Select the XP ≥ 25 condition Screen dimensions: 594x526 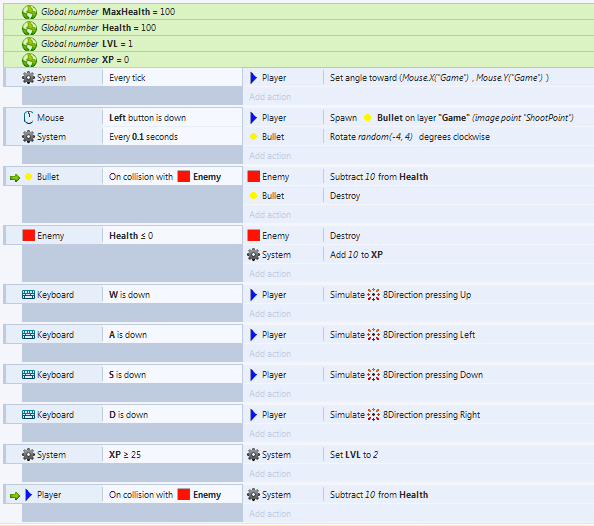click(x=125, y=455)
